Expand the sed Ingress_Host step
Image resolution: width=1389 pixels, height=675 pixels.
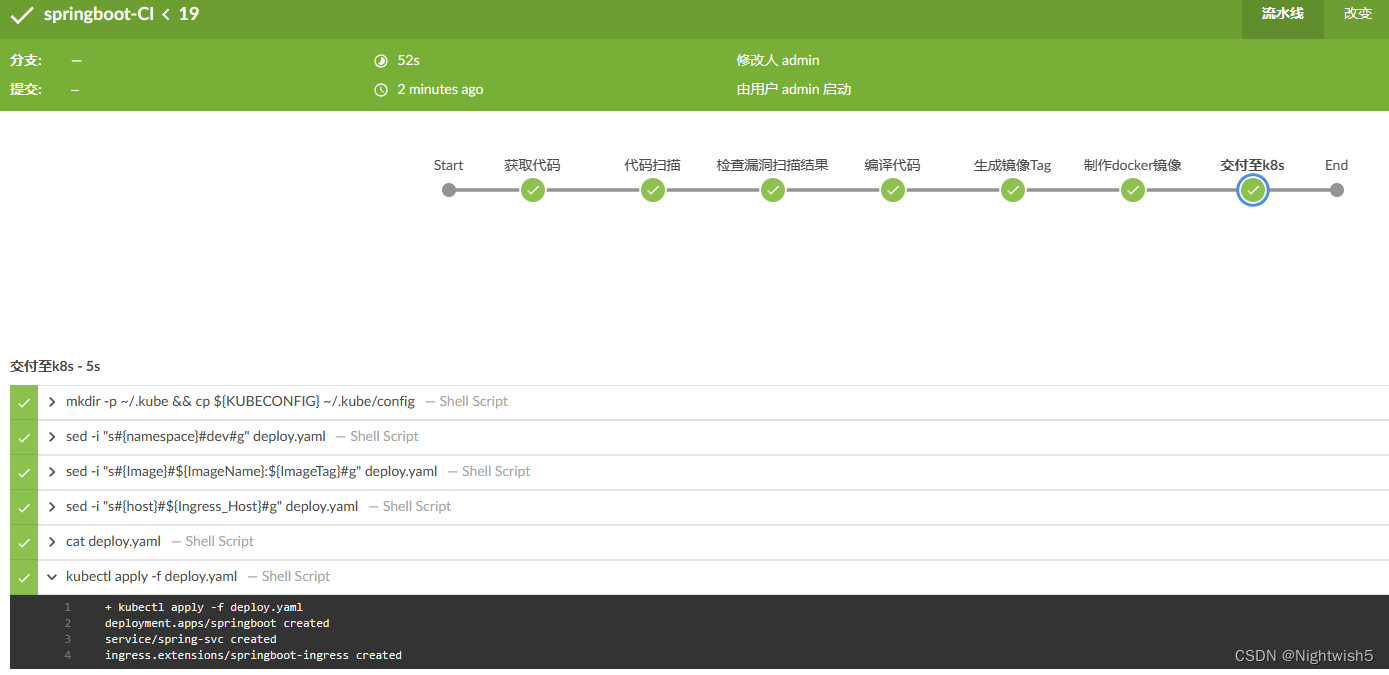[52, 507]
